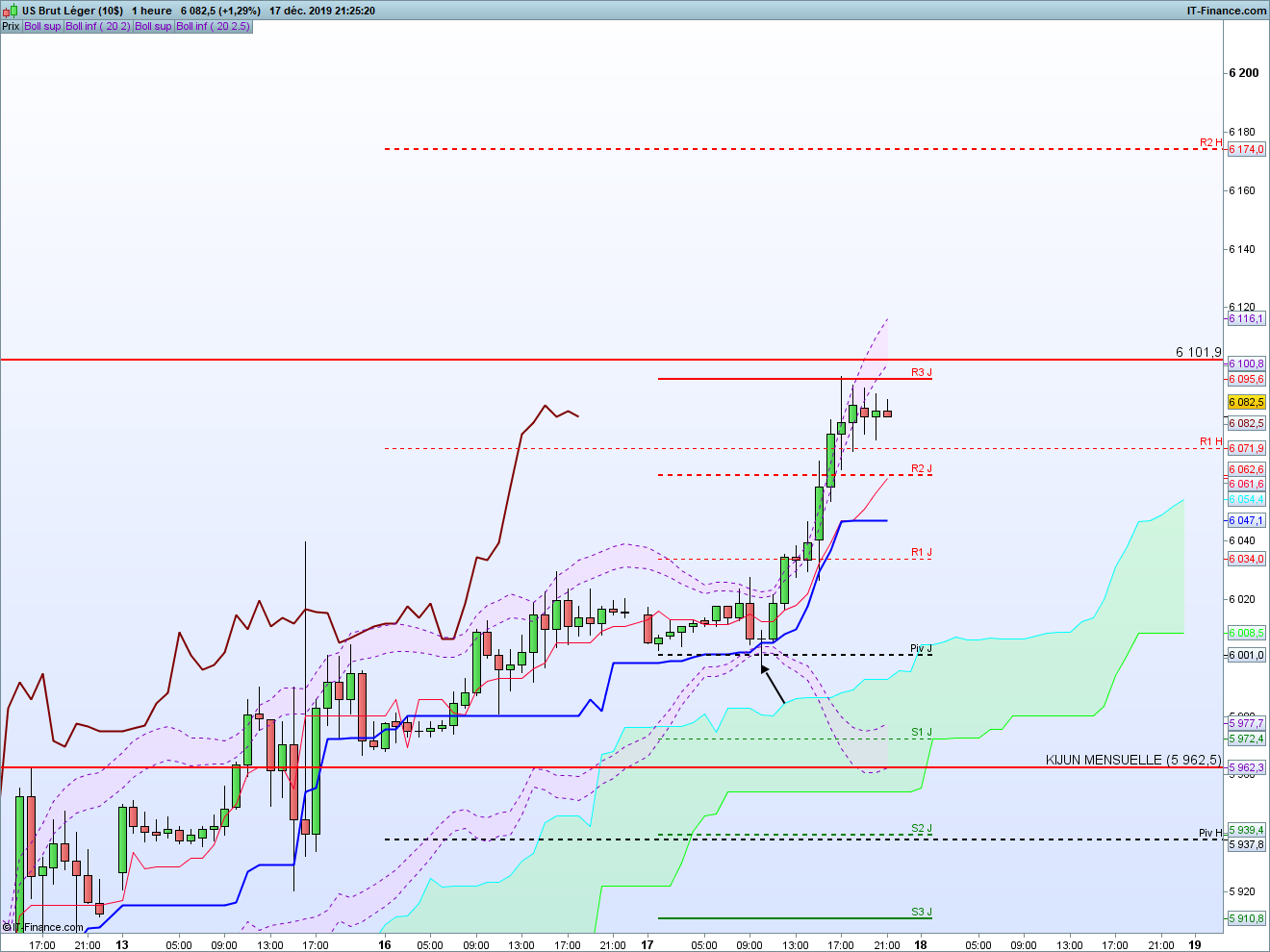Screen dimensions: 1270x952
Task: Click the R3 J resistance label
Action: click(922, 372)
